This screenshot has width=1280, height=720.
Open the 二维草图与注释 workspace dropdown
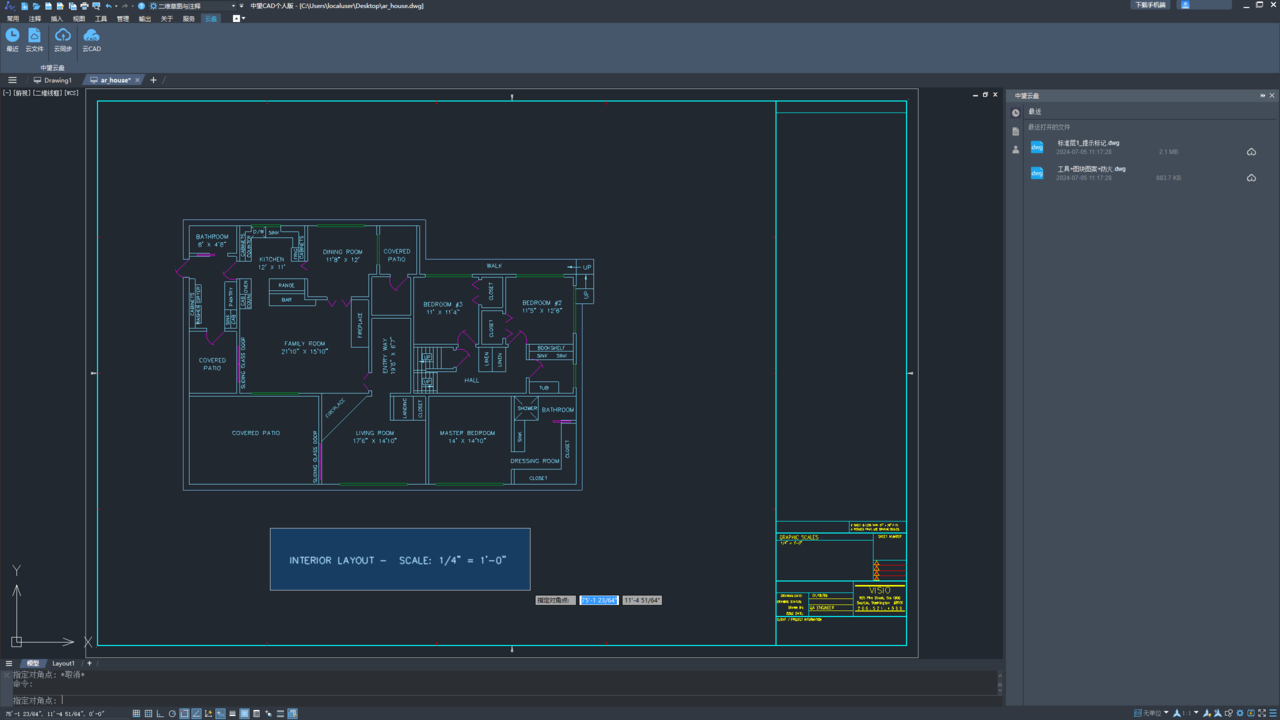tap(192, 6)
